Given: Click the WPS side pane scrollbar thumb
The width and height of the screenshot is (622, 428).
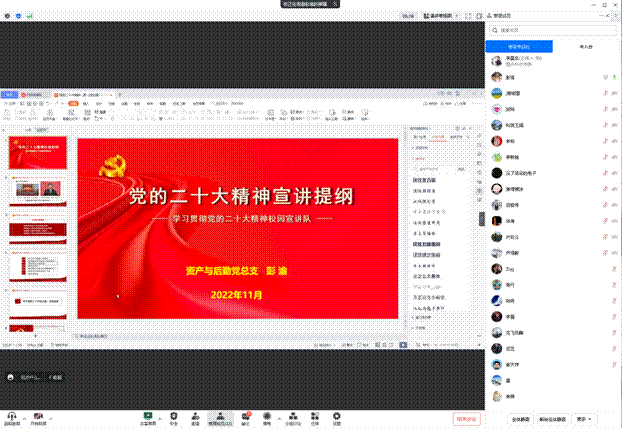Looking at the screenshot, I should point(482,219).
